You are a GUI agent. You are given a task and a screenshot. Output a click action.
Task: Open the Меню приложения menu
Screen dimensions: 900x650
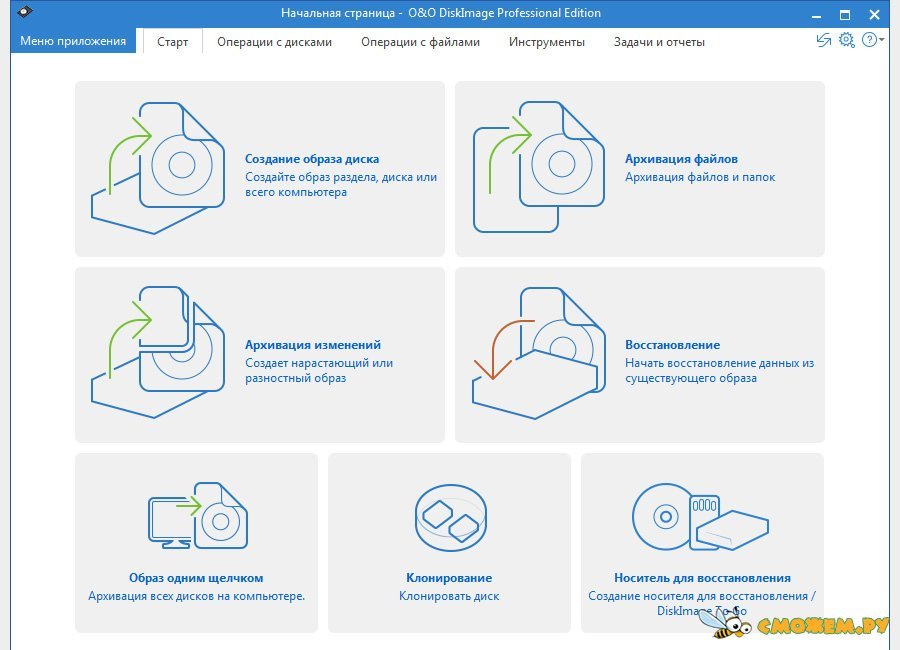pyautogui.click(x=73, y=41)
